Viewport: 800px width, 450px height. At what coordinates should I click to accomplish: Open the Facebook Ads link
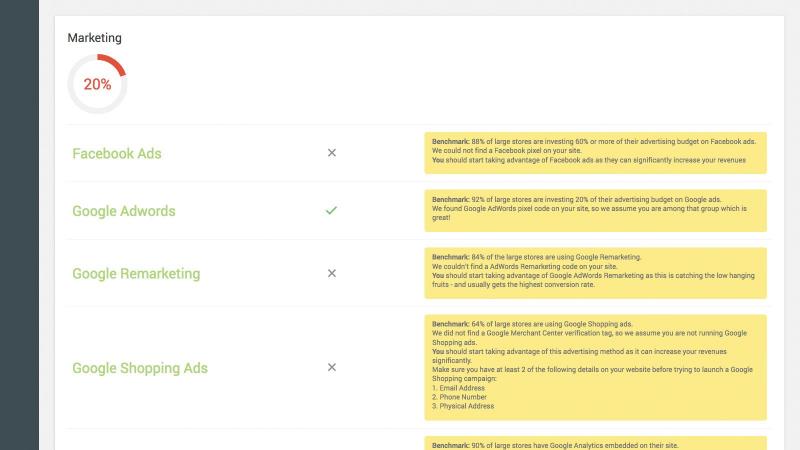pyautogui.click(x=117, y=154)
